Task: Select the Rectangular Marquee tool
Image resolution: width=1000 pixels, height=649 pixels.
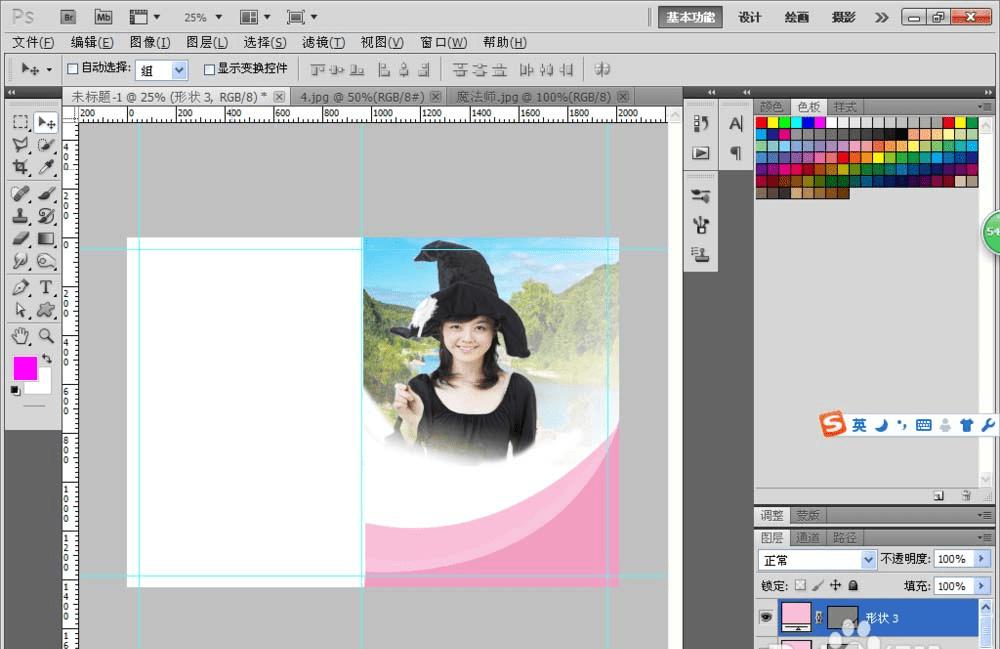Action: click(x=20, y=122)
